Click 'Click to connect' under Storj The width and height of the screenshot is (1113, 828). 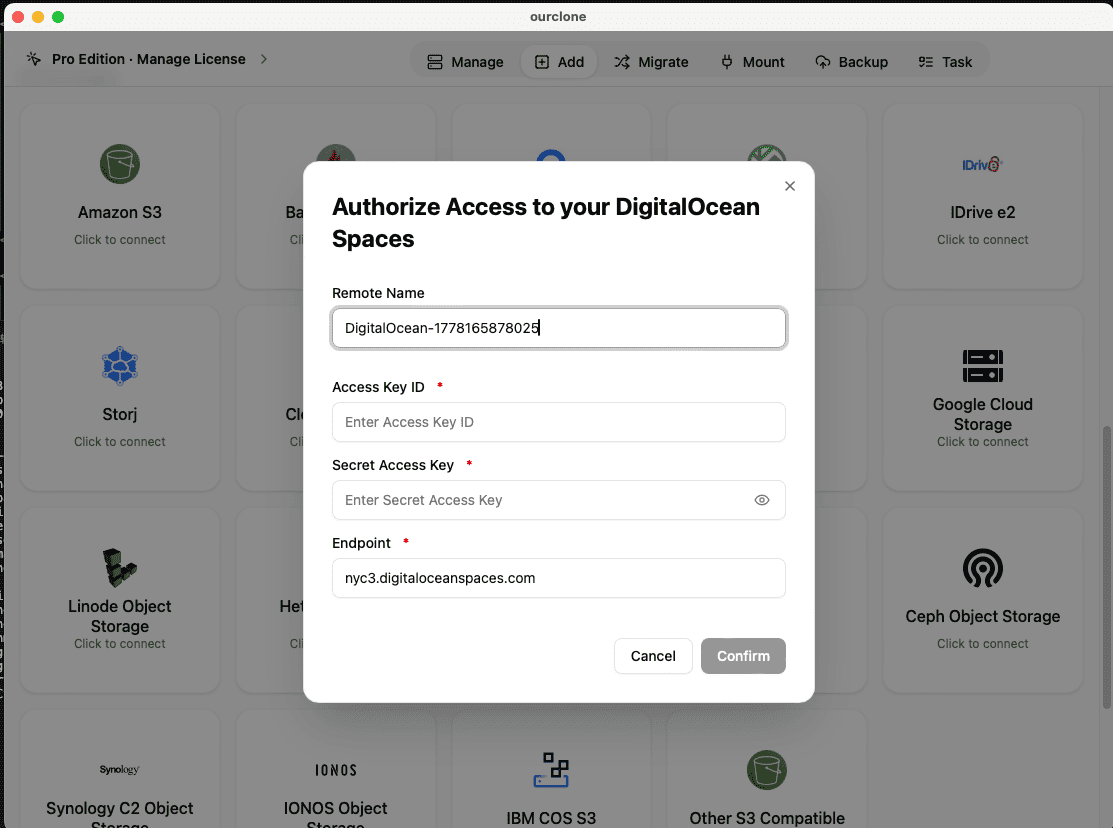120,442
